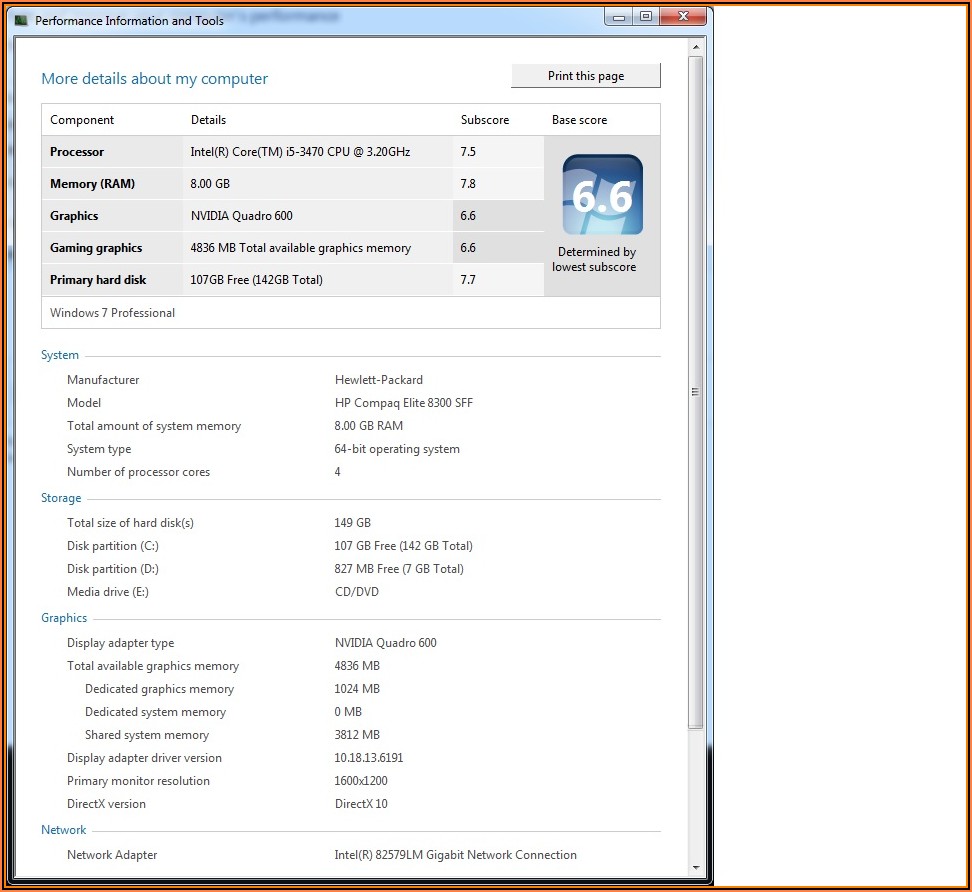The image size is (972, 892).
Task: Click the Subscore column header
Action: (x=485, y=120)
